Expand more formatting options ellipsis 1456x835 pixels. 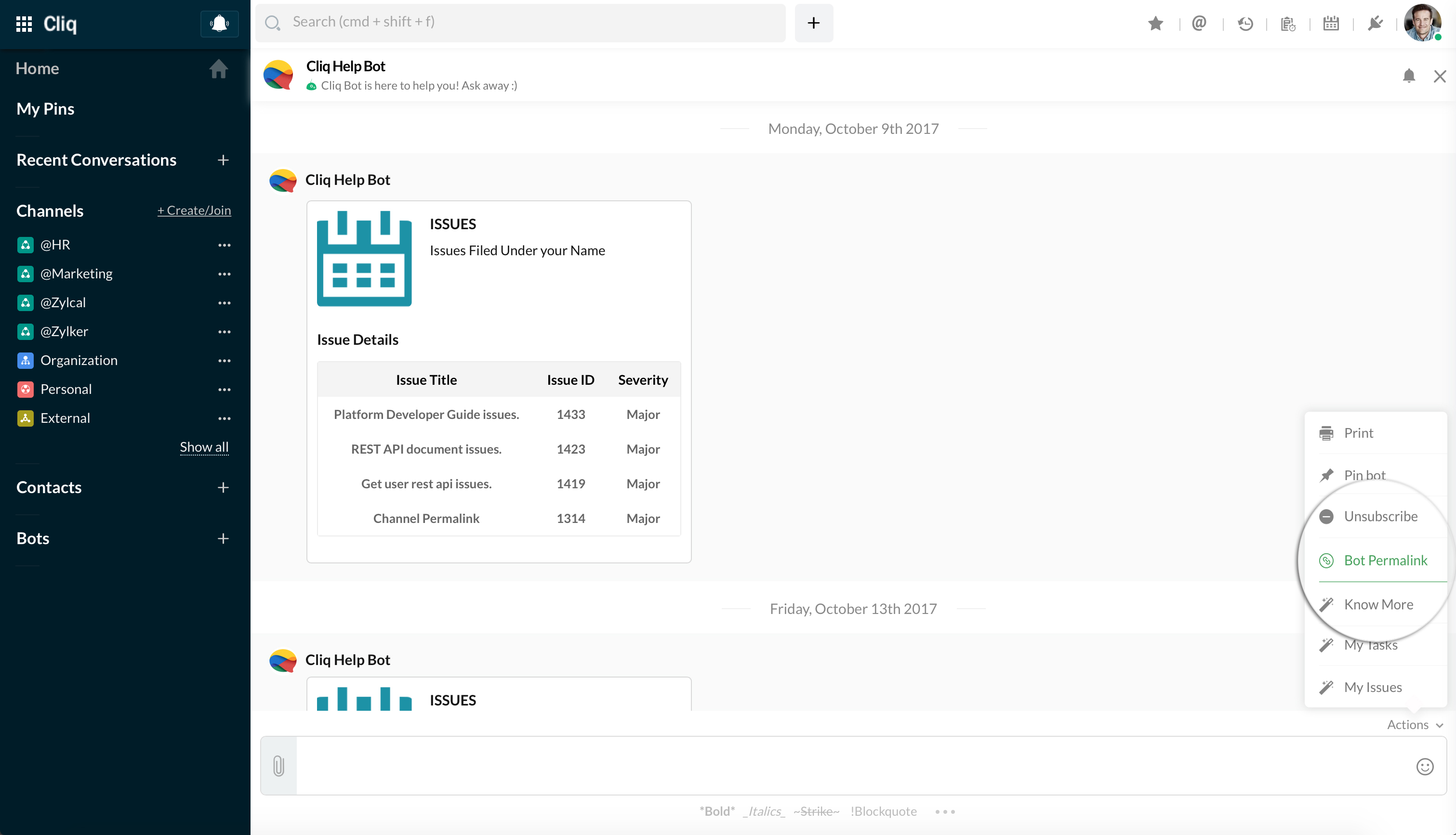point(944,811)
